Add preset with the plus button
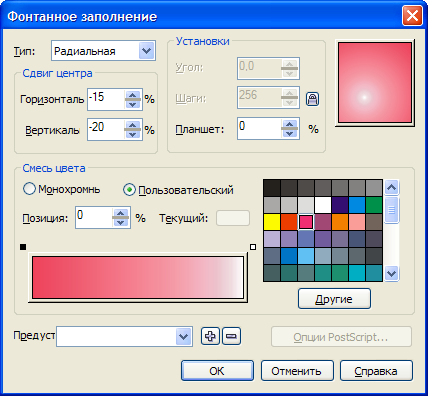 pos(210,336)
